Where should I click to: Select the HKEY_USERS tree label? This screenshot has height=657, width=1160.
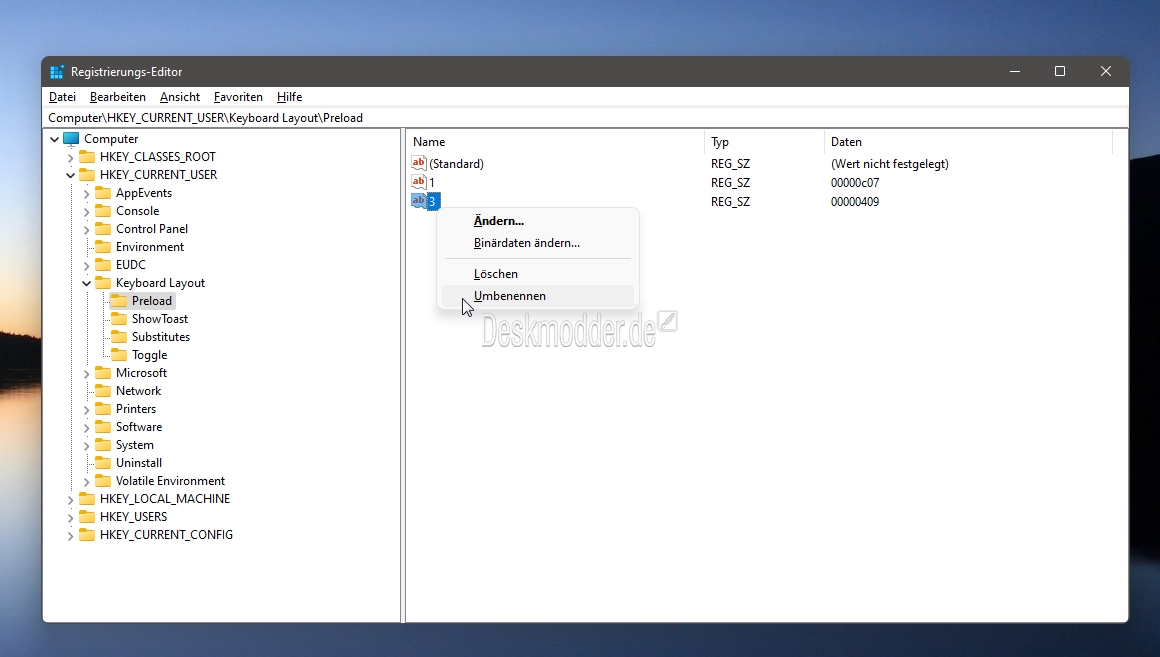point(133,516)
